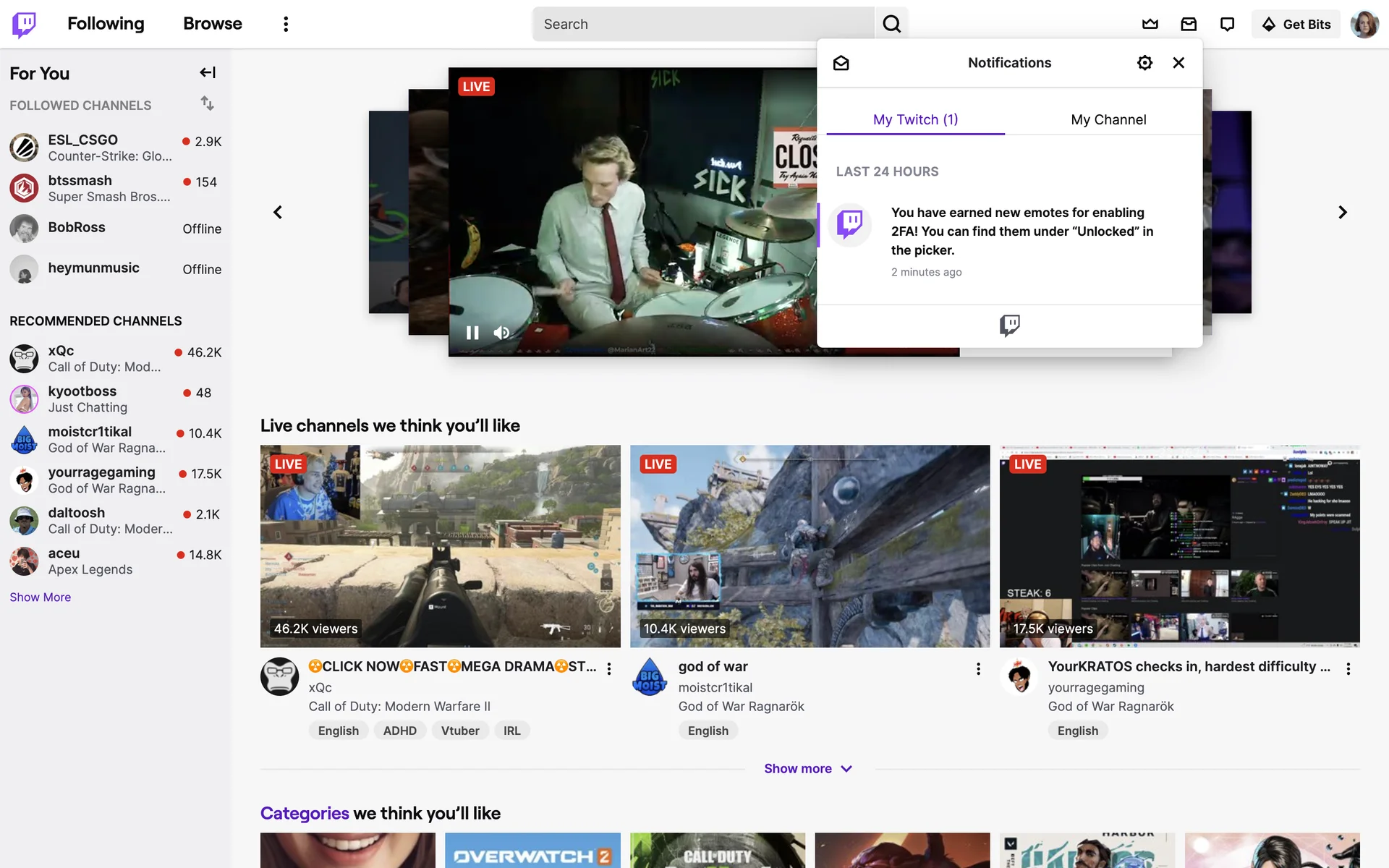Image resolution: width=1389 pixels, height=868 pixels.
Task: Click Show More in recommended channels
Action: point(41,597)
